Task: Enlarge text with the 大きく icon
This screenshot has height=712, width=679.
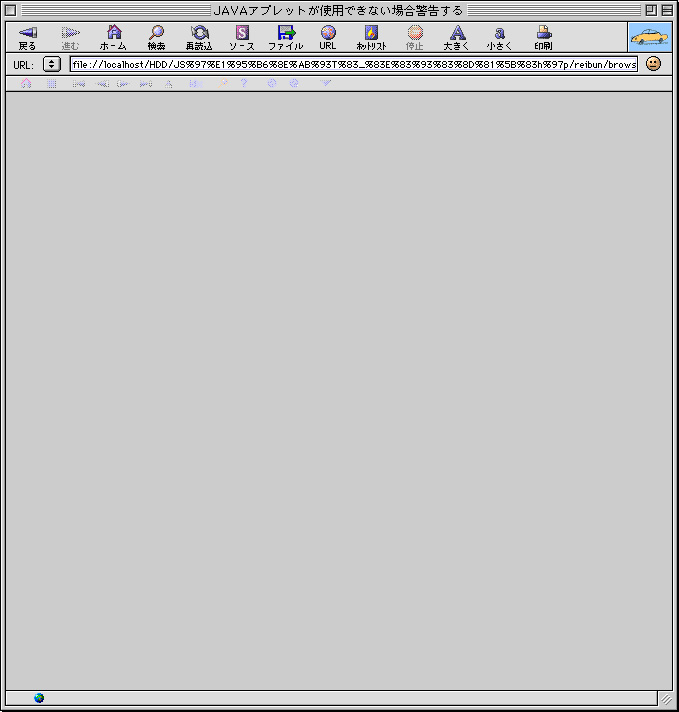Action: (x=457, y=38)
